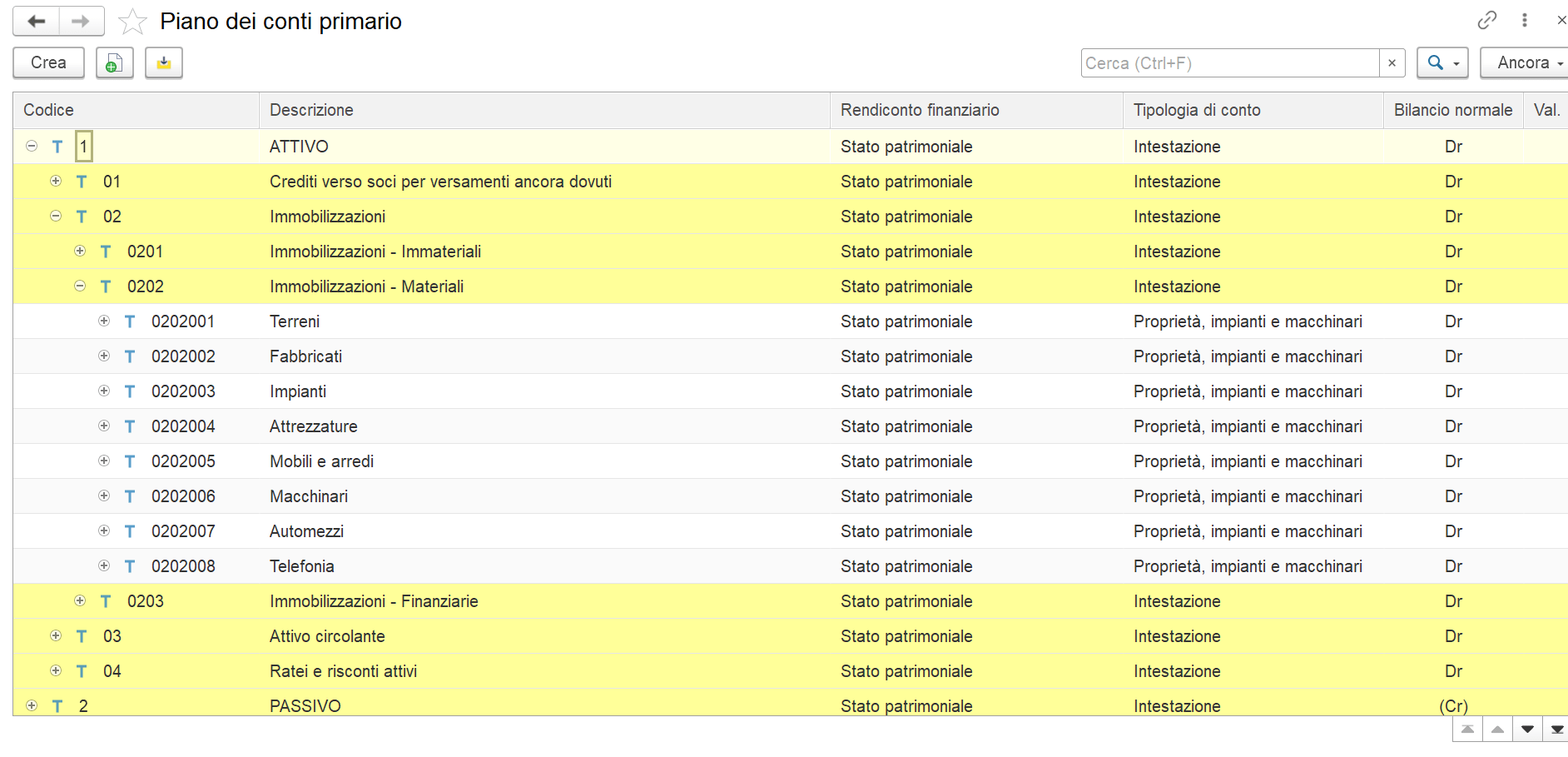Click the T icon of row 03
Screen dimensions: 1568x757
[82, 636]
